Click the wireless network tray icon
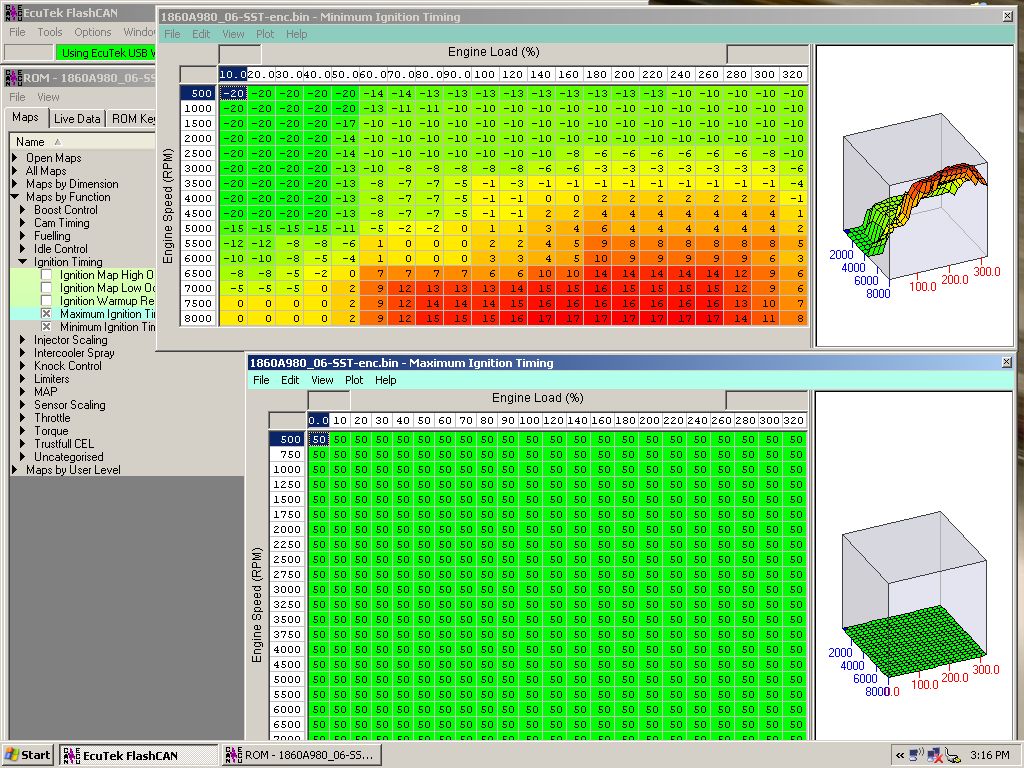This screenshot has width=1024, height=768. [x=917, y=755]
